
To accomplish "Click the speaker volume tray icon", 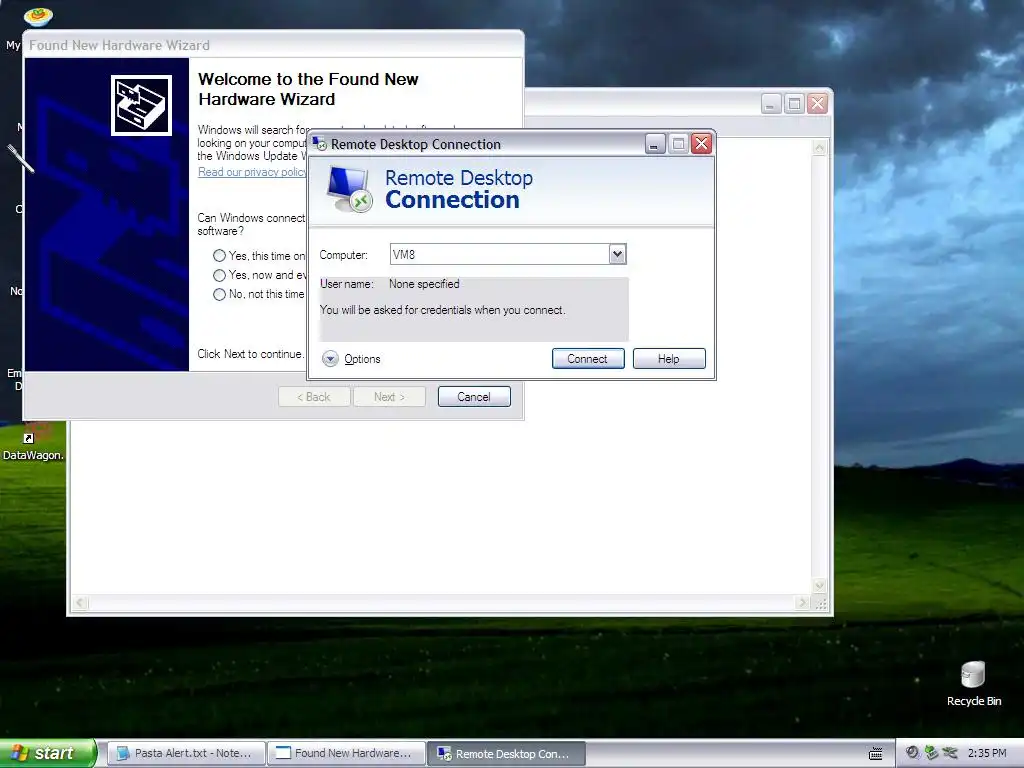I will pos(912,753).
